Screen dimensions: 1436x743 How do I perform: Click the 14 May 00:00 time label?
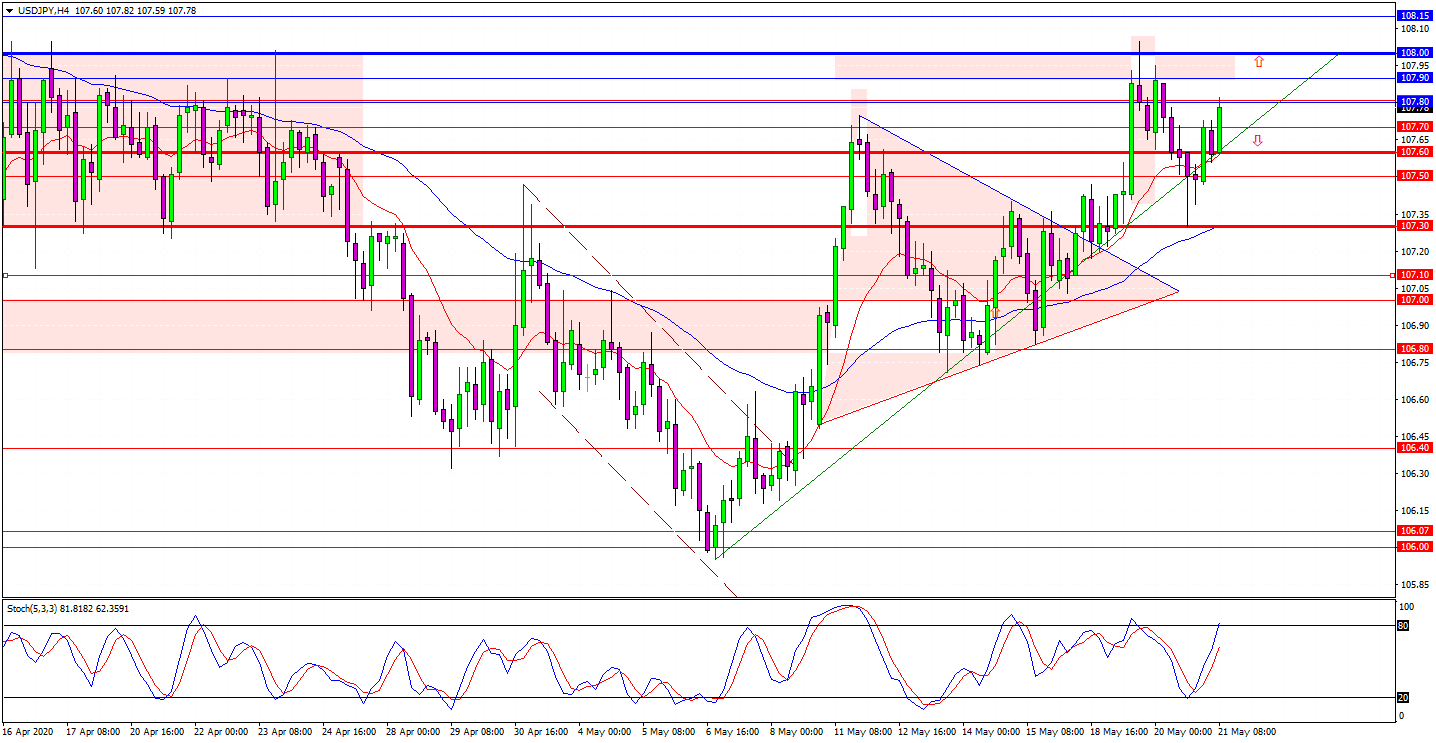pyautogui.click(x=990, y=732)
